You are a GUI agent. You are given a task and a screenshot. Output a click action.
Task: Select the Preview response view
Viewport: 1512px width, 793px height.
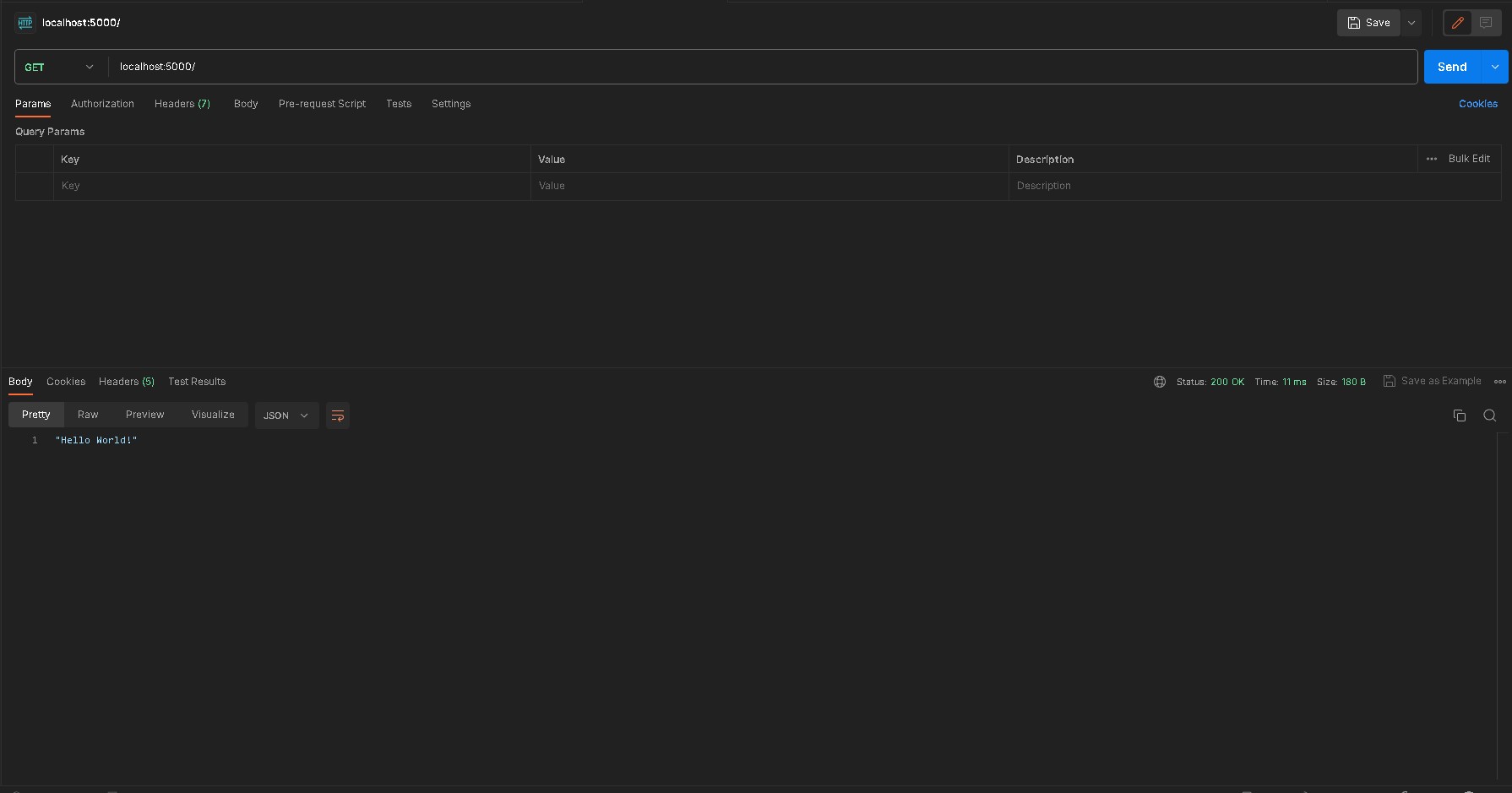[144, 415]
